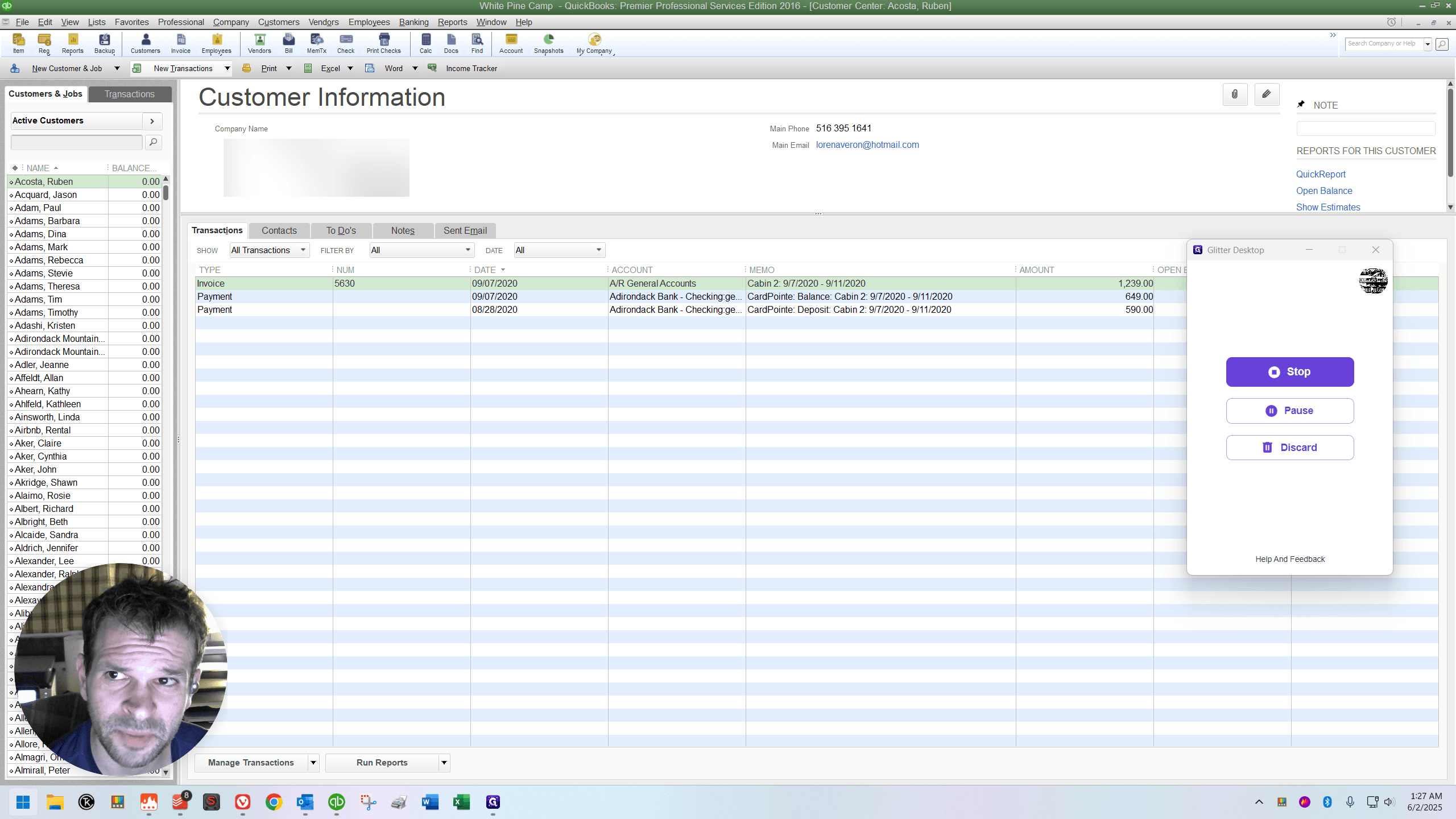Click the note pushpin icon
Image resolution: width=1456 pixels, height=819 pixels.
1301,105
